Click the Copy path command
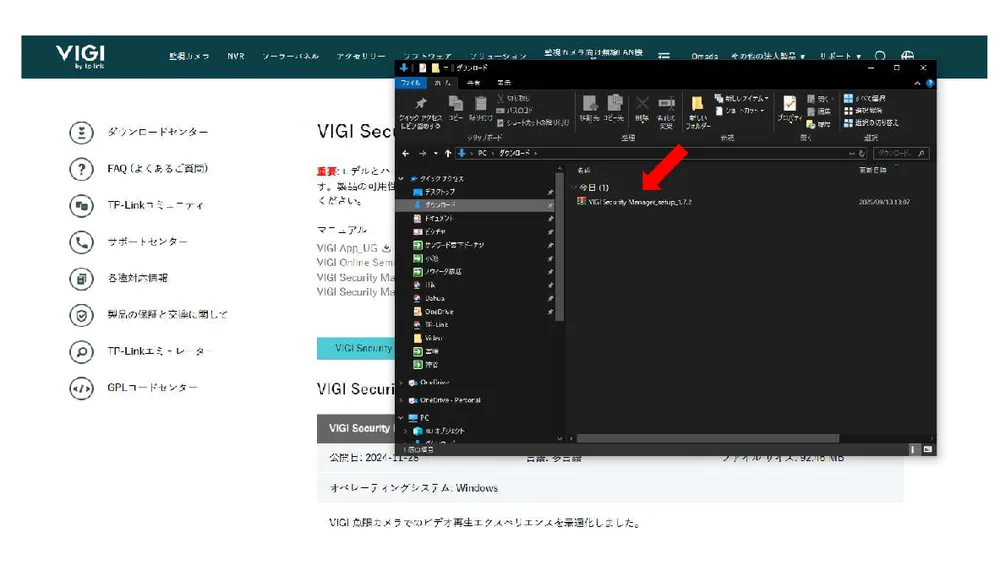Image resolution: width=1000 pixels, height=576 pixels. point(515,110)
